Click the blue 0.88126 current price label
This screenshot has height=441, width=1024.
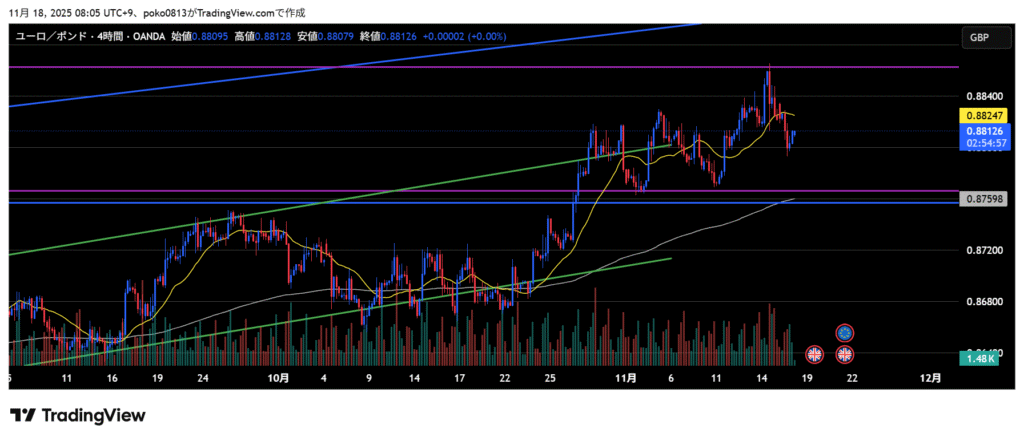tap(985, 131)
